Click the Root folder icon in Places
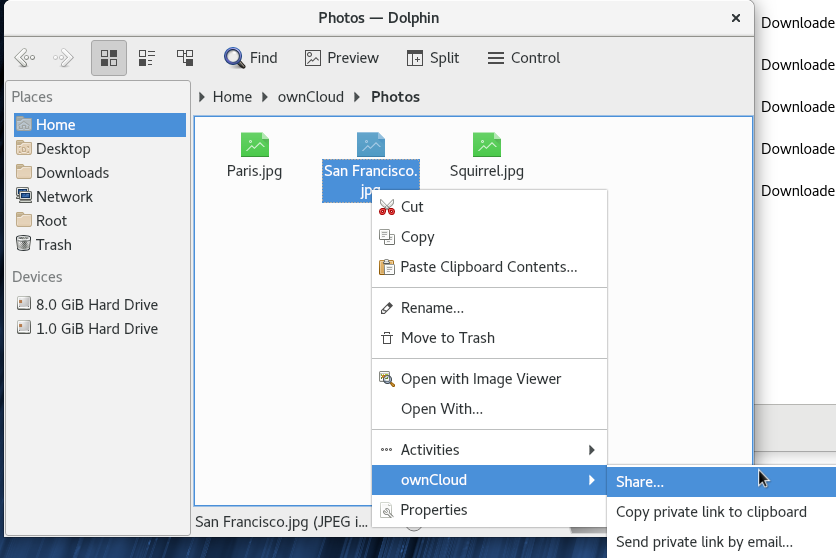Image resolution: width=836 pixels, height=558 pixels. pyautogui.click(x=23, y=220)
